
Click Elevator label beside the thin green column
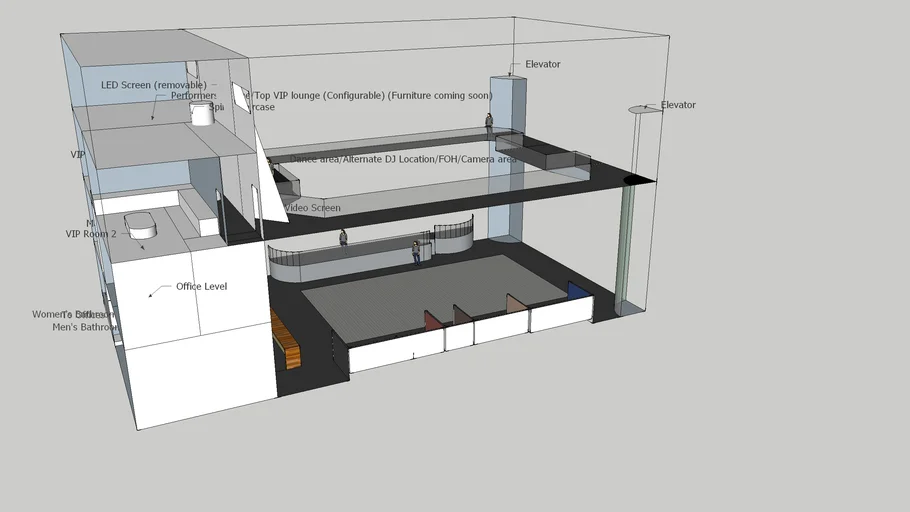(678, 105)
